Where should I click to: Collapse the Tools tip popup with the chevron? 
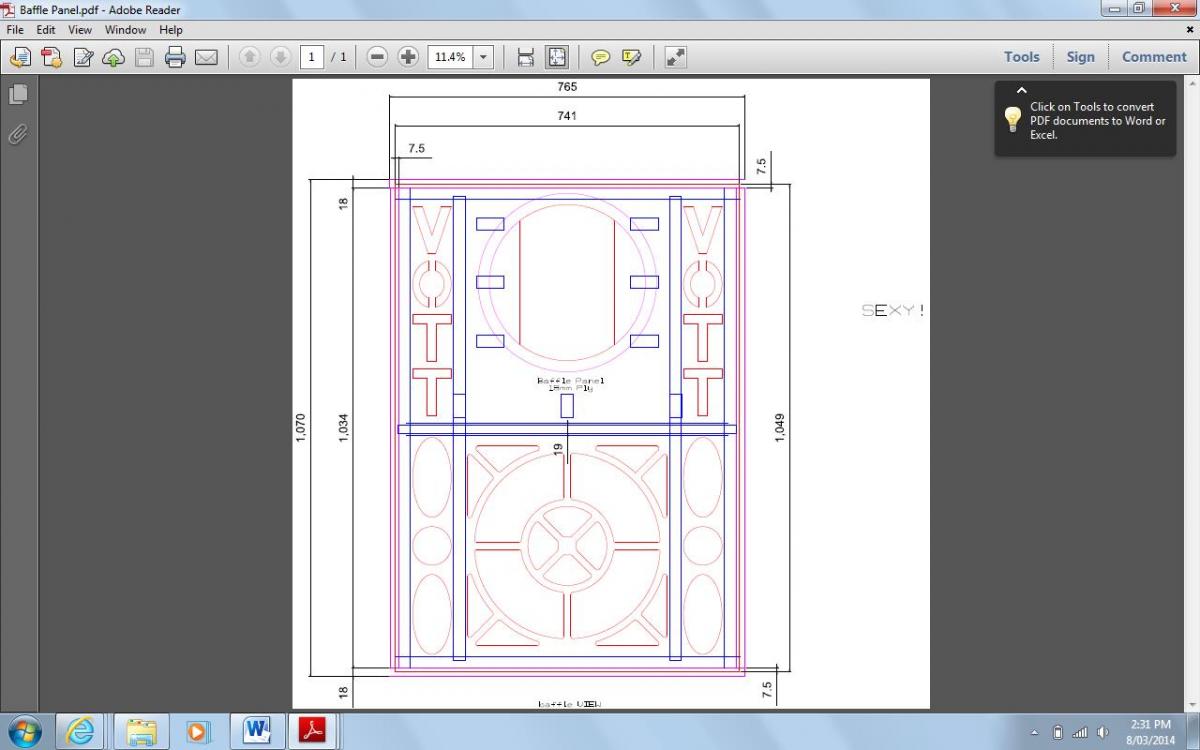1021,91
